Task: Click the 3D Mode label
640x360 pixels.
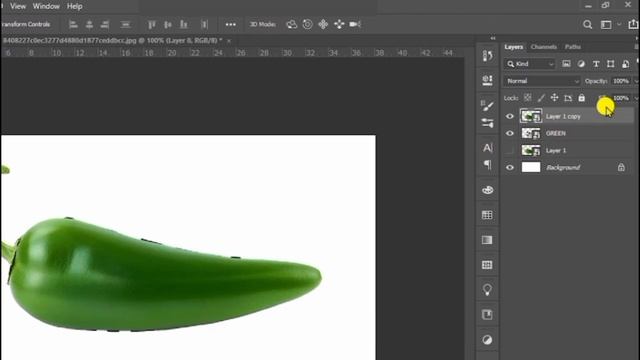Action: 262,24
